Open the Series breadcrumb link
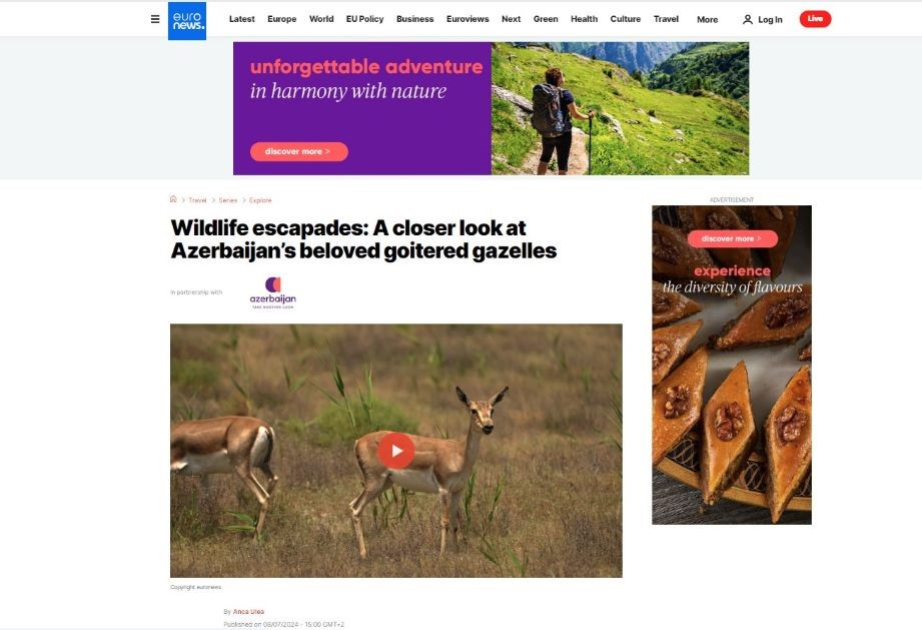The image size is (922, 630). coord(228,201)
